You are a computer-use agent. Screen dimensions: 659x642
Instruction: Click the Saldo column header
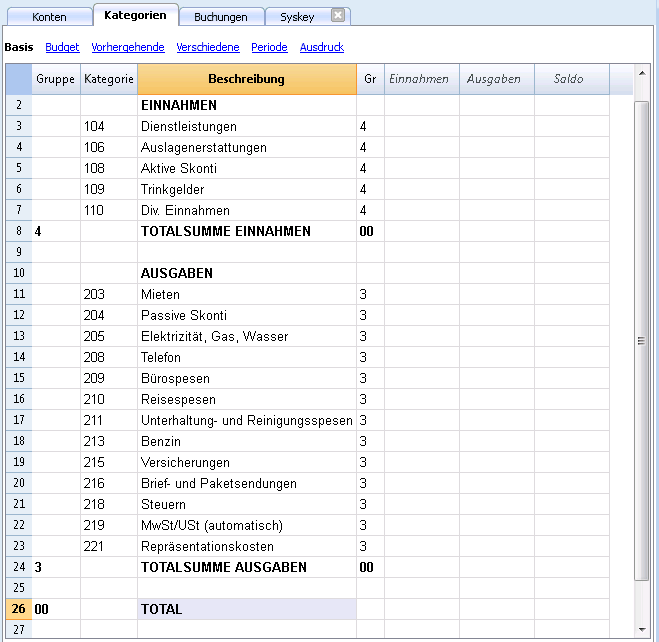(572, 79)
